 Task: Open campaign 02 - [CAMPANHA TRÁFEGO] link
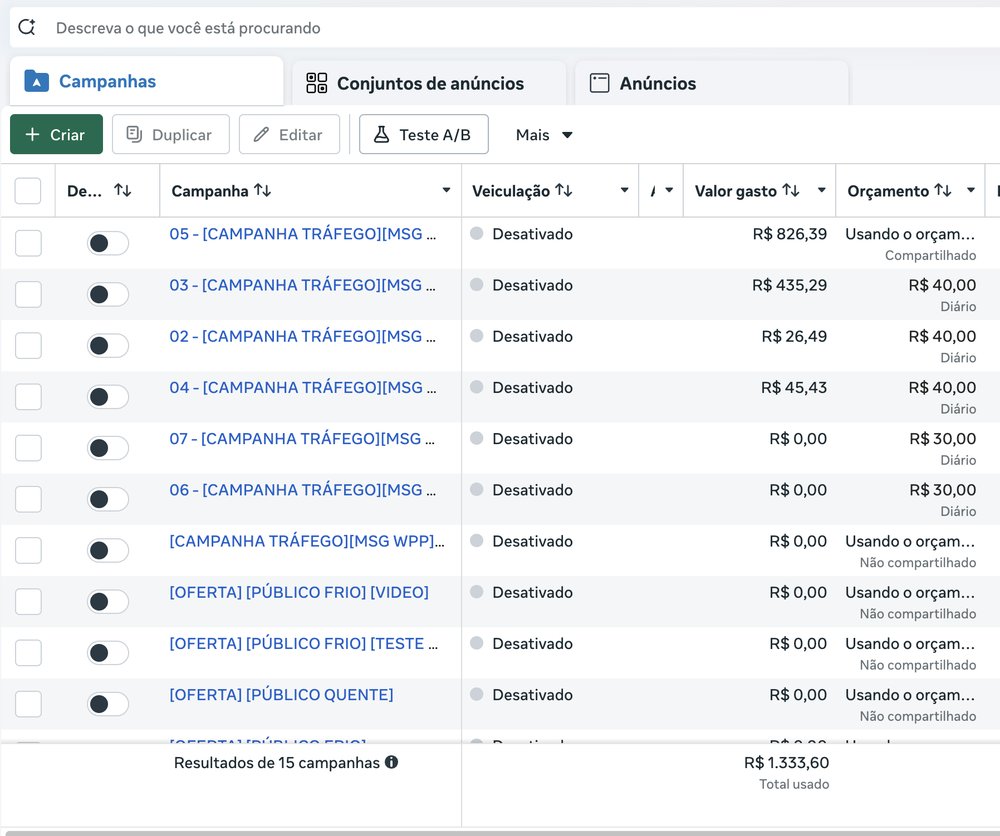[x=303, y=336]
